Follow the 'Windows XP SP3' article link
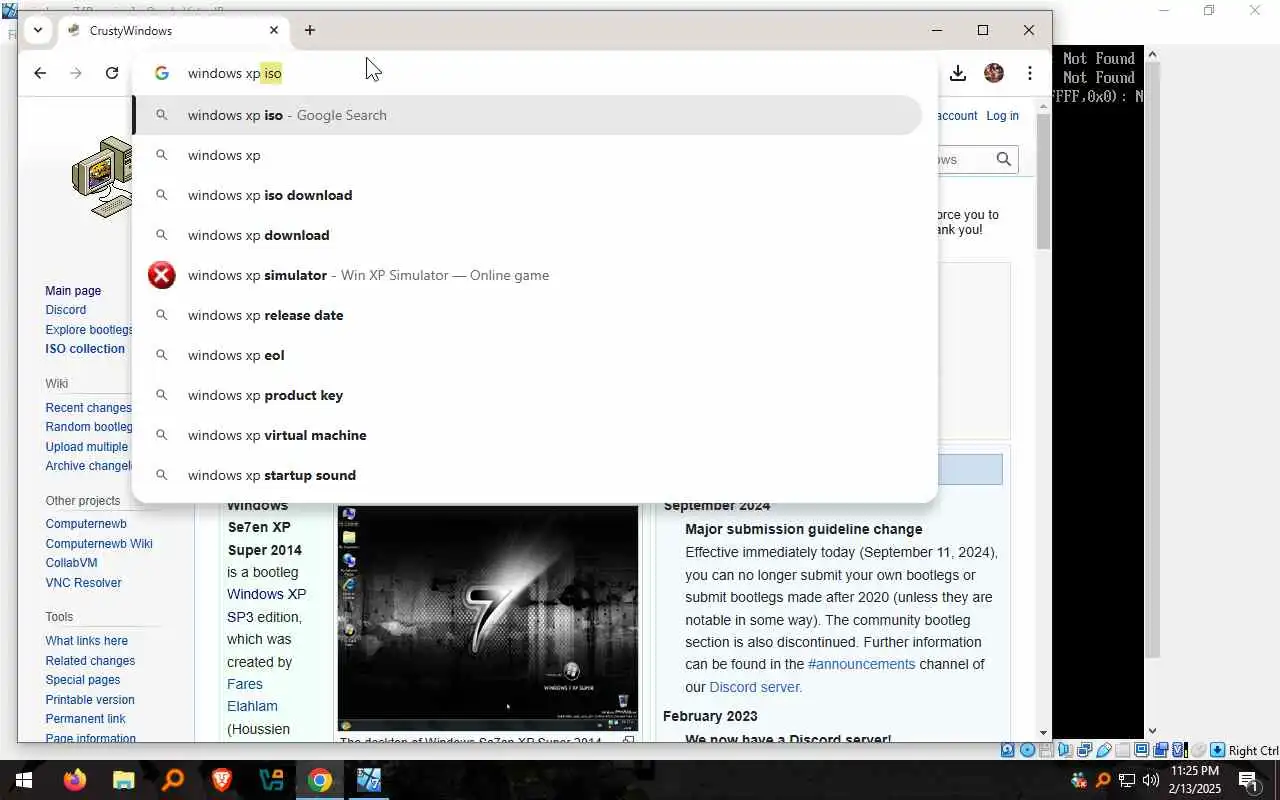 266,605
